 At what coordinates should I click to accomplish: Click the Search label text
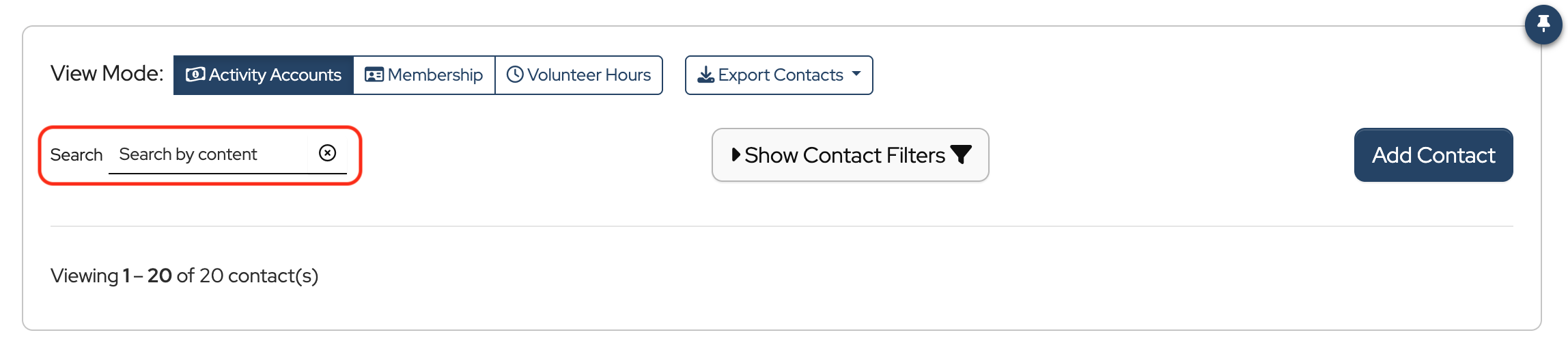(76, 155)
